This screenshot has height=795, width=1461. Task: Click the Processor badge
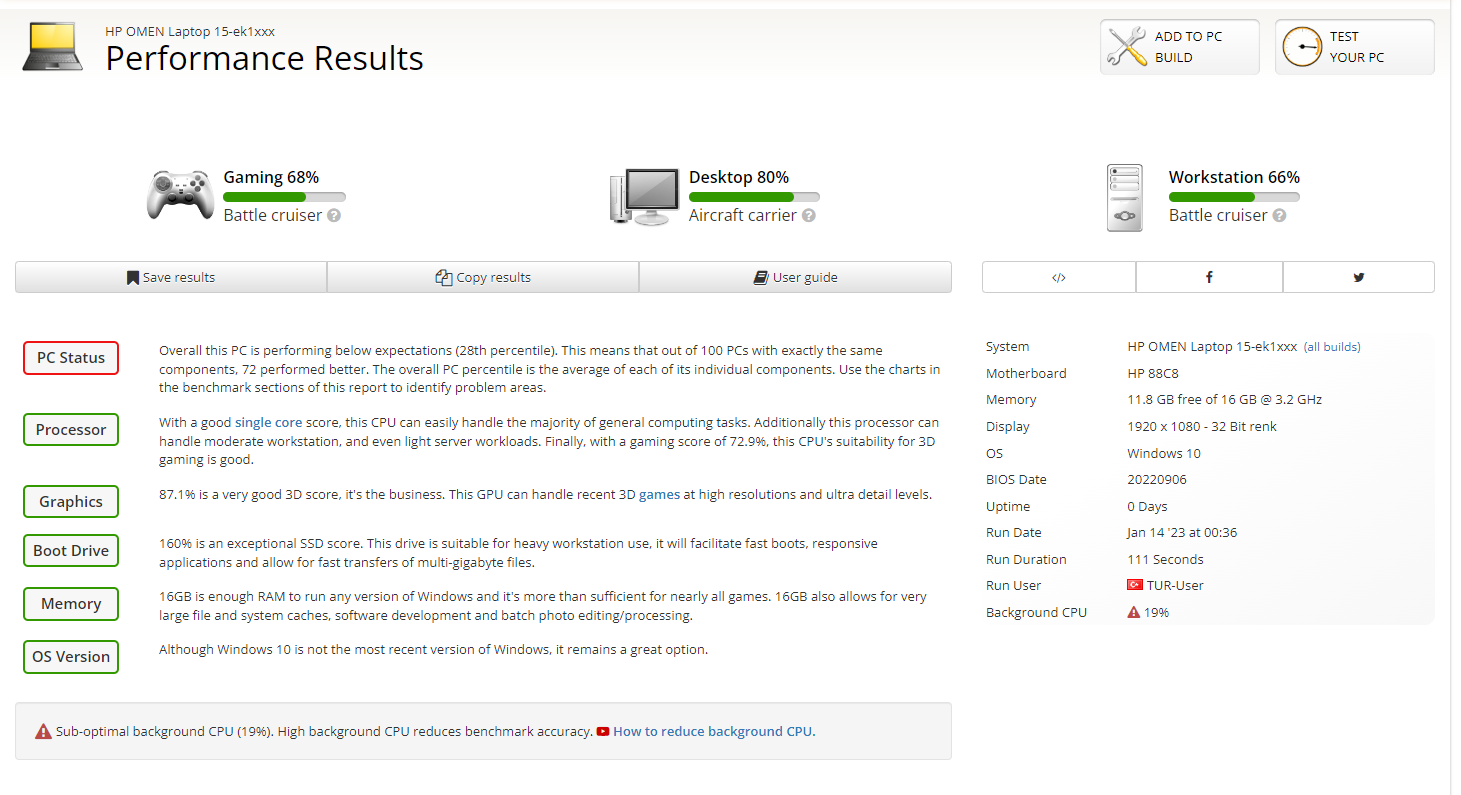[x=71, y=430]
